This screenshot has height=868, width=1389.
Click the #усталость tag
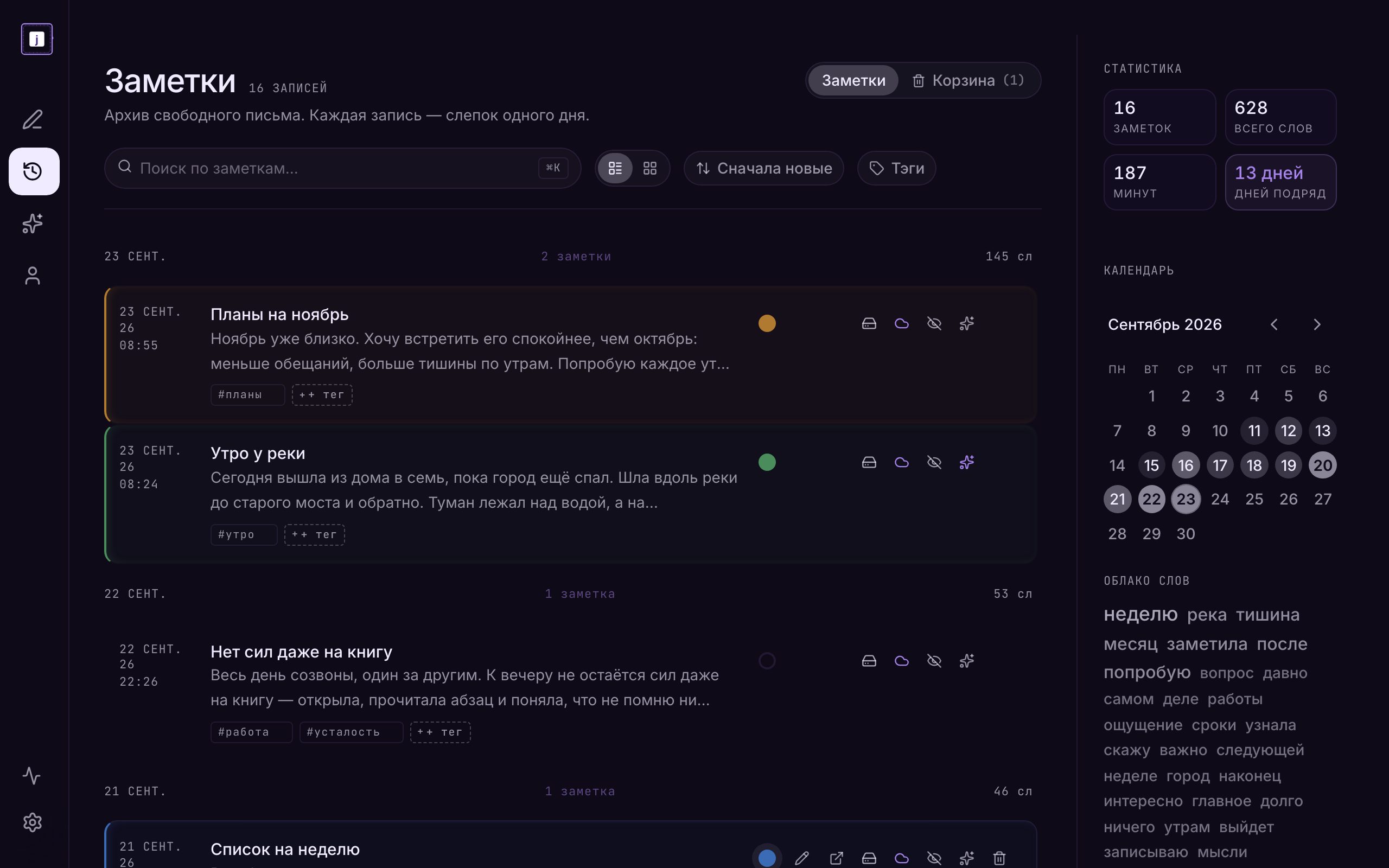click(351, 732)
